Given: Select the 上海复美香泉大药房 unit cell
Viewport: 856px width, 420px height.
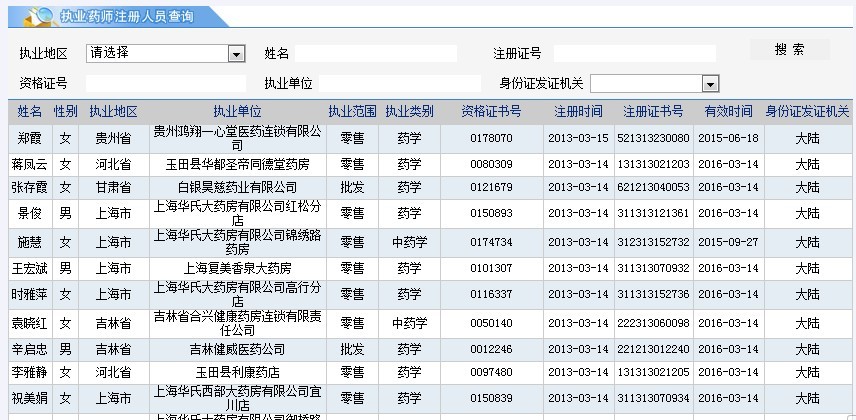Looking at the screenshot, I should click(x=237, y=268).
